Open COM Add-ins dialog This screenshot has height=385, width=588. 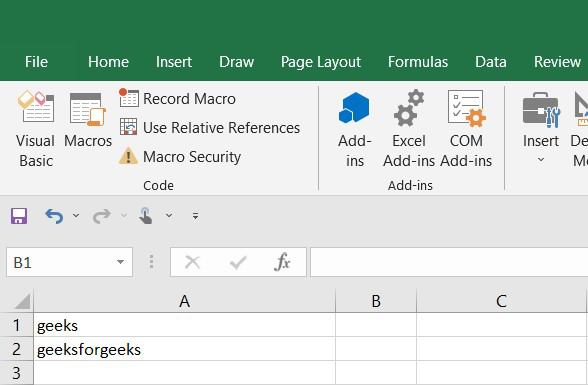pyautogui.click(x=466, y=129)
